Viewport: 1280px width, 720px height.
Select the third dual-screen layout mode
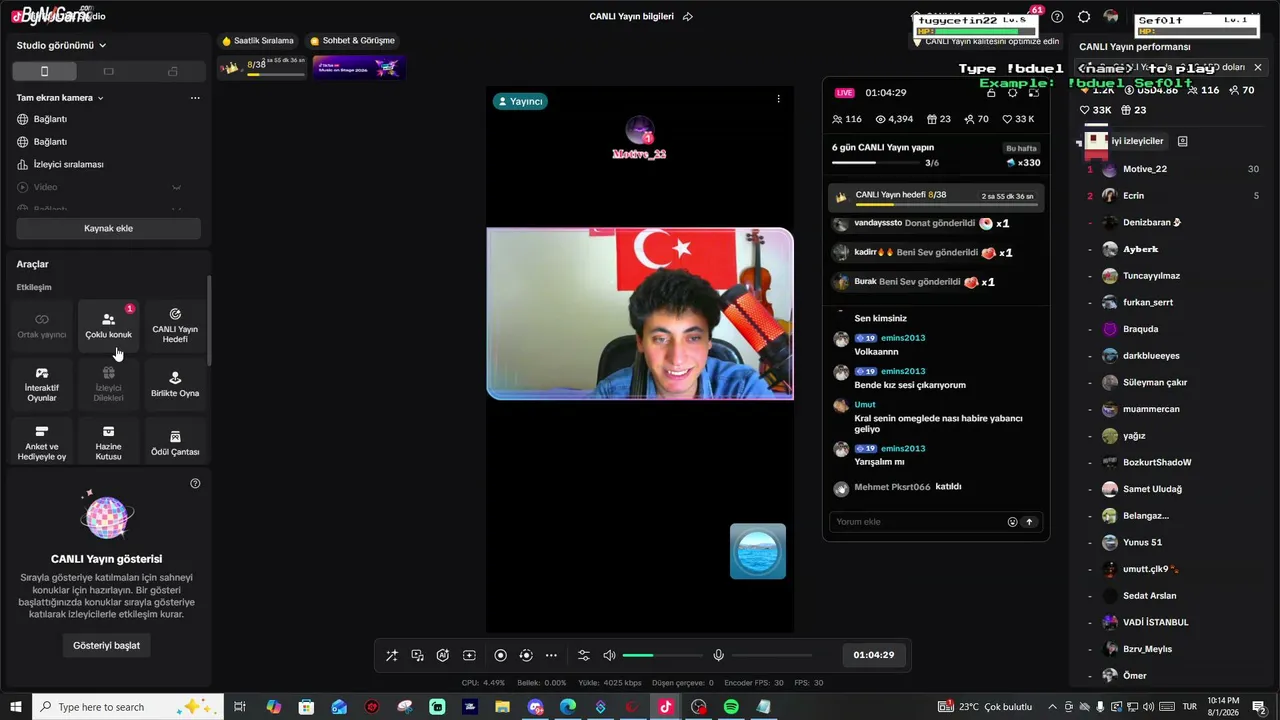[173, 71]
